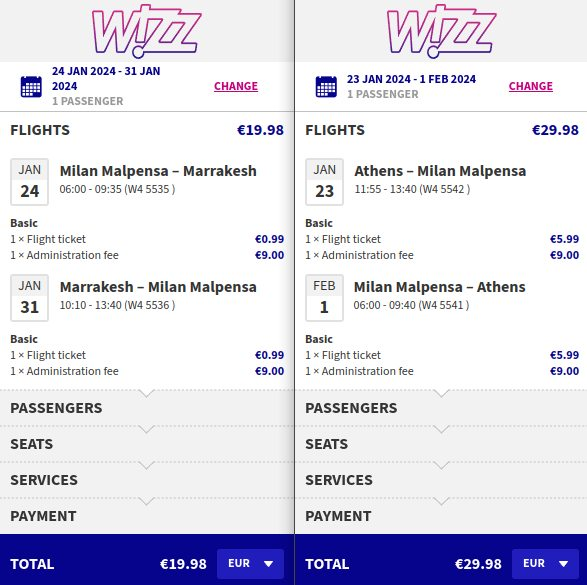Open Flights section header showing €29.98
The height and width of the screenshot is (585, 587).
(x=441, y=130)
